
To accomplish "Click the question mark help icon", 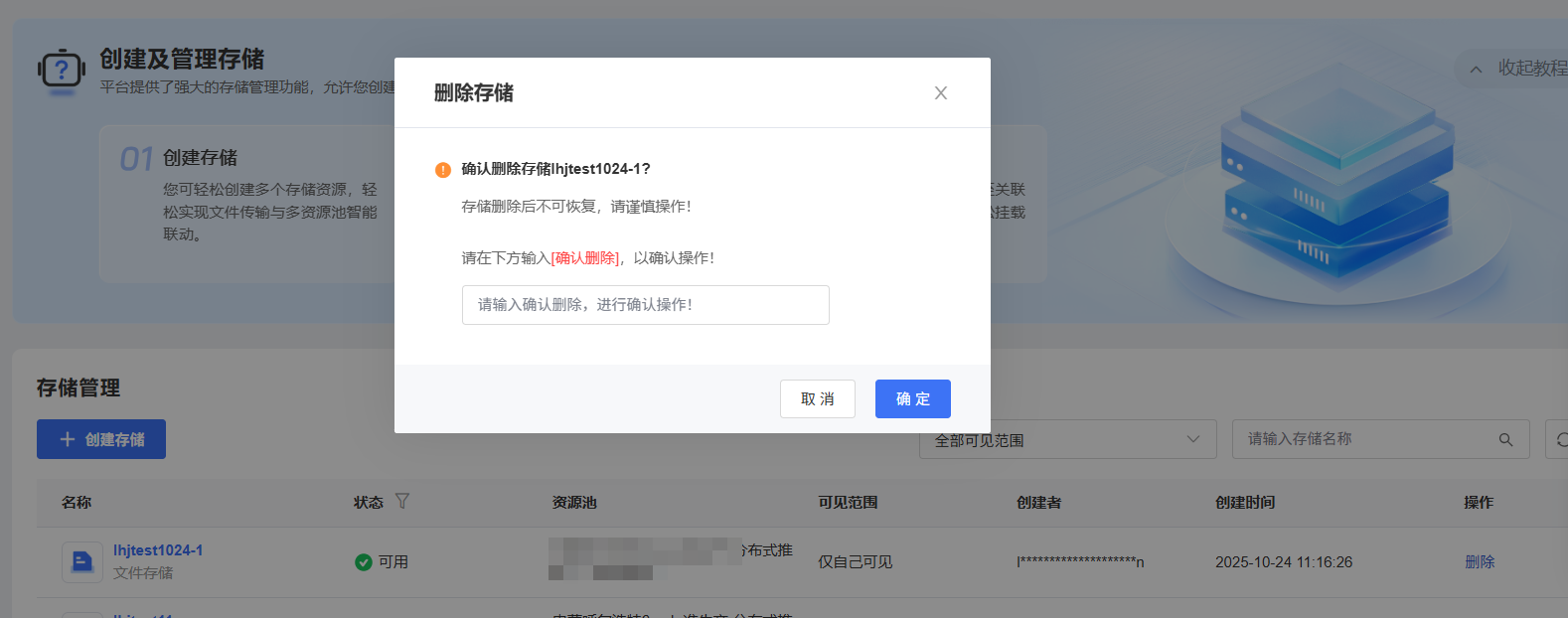I will click(62, 71).
